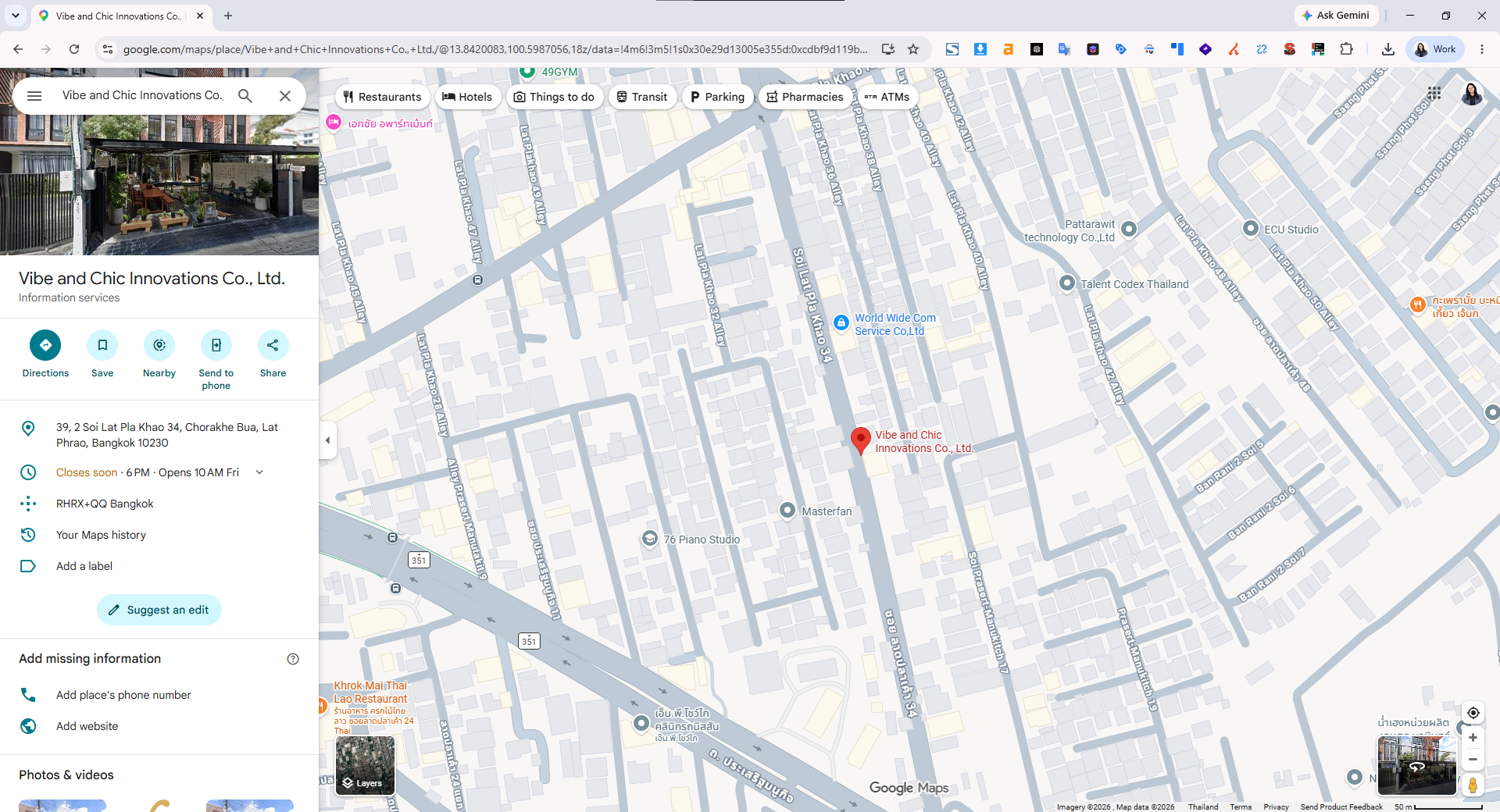1500x812 pixels.
Task: Go back in browser history
Action: [x=18, y=49]
